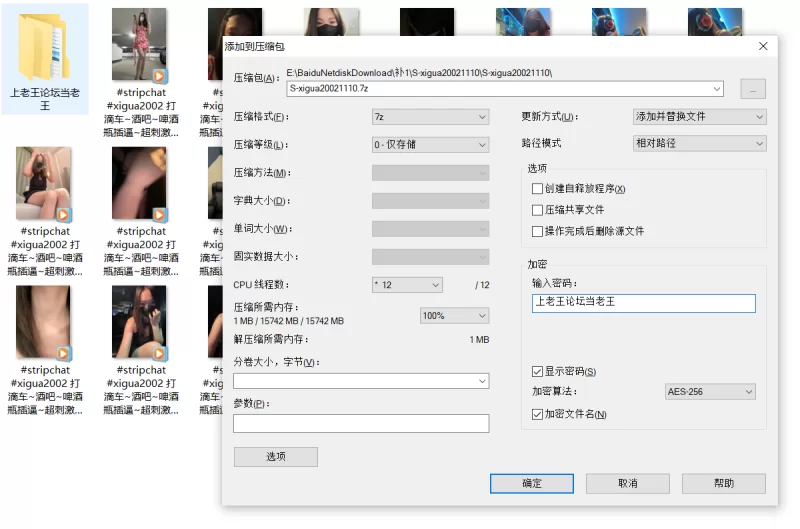Open the memory usage 100% dropdown
Viewport: 800px width, 529px height.
coord(454,316)
